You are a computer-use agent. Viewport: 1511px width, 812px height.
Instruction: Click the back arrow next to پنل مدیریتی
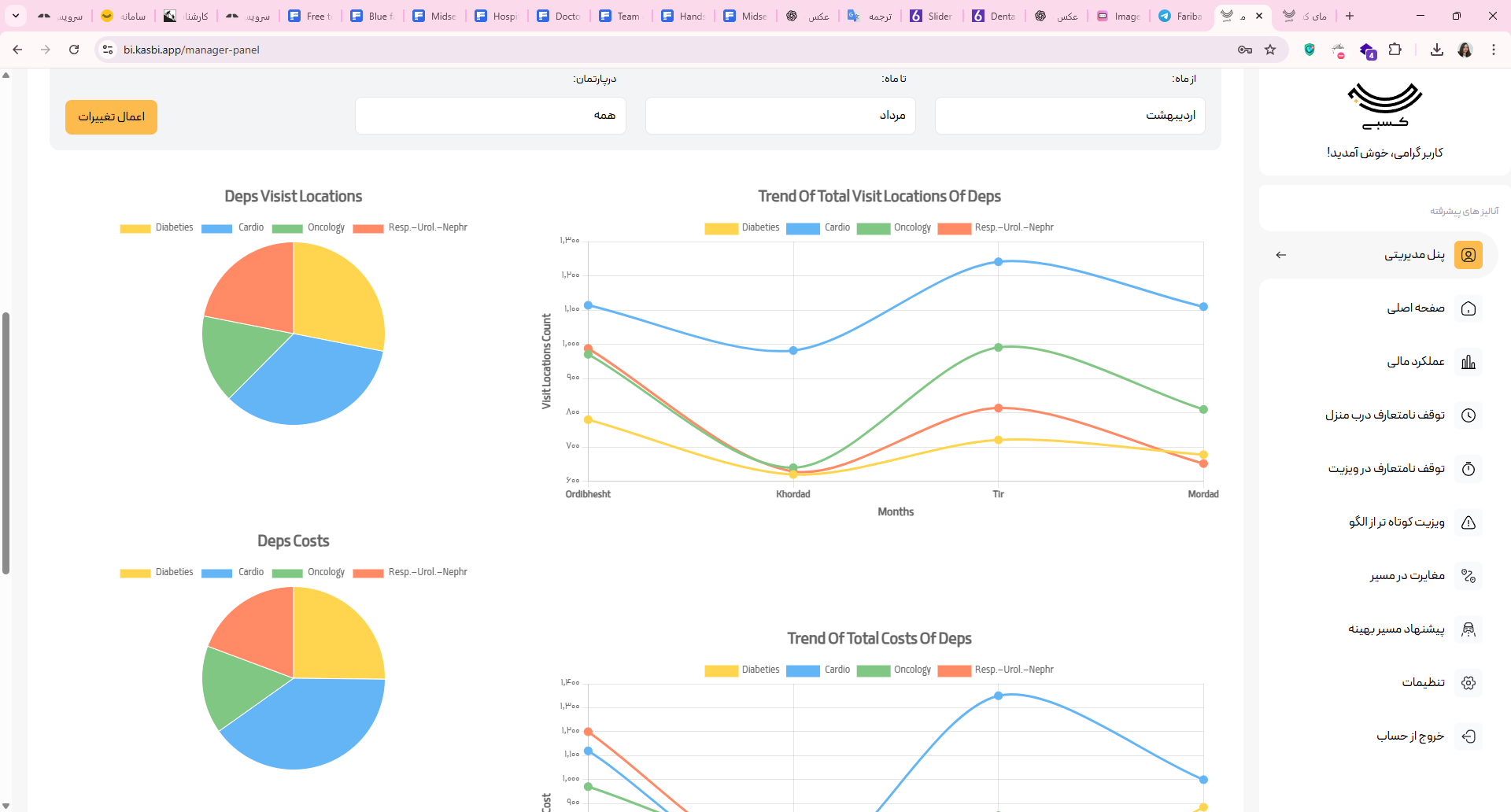[1281, 255]
